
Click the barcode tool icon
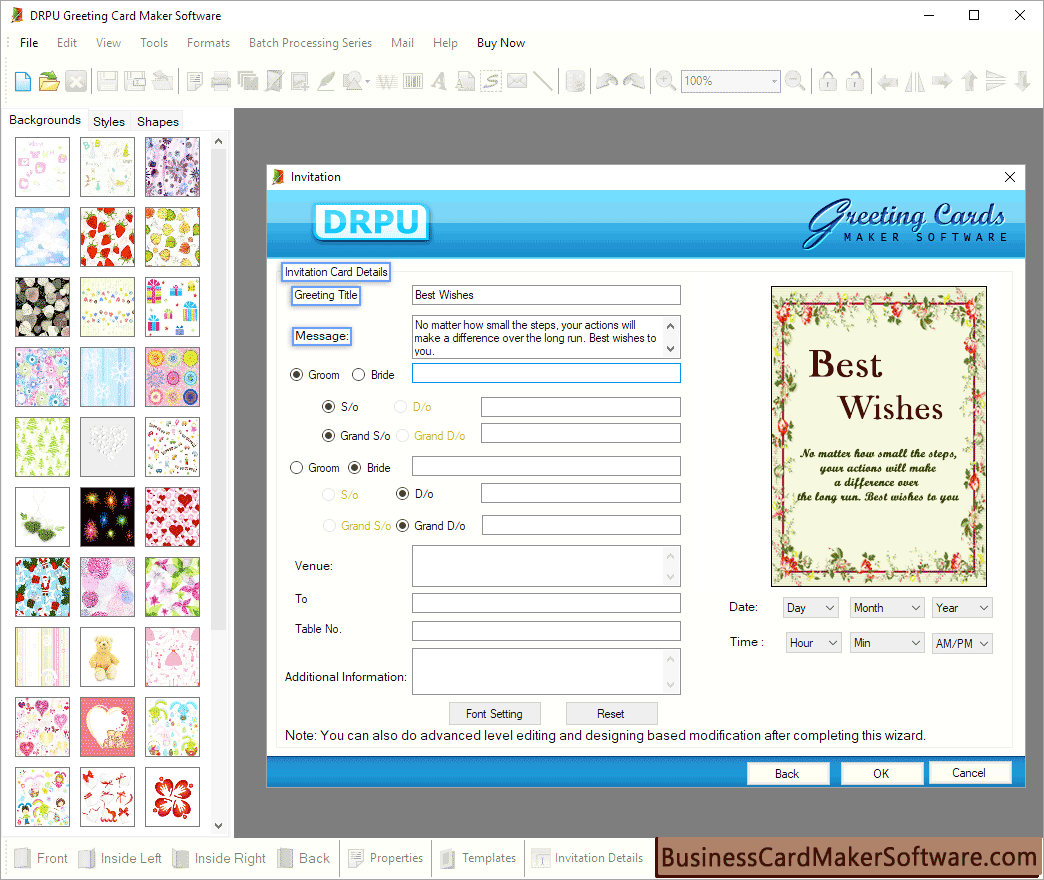[x=413, y=81]
